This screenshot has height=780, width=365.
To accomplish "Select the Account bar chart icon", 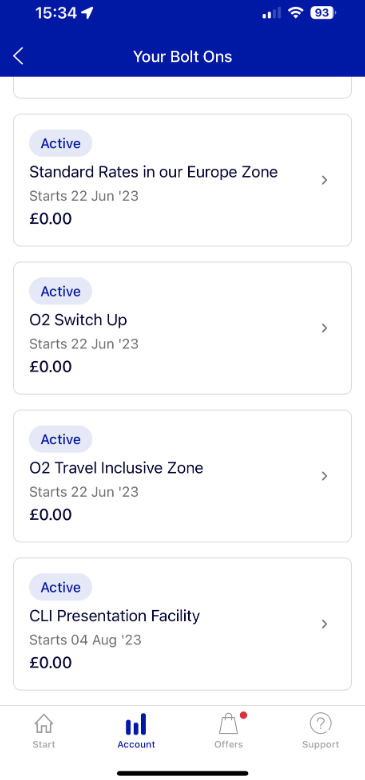I will click(136, 724).
